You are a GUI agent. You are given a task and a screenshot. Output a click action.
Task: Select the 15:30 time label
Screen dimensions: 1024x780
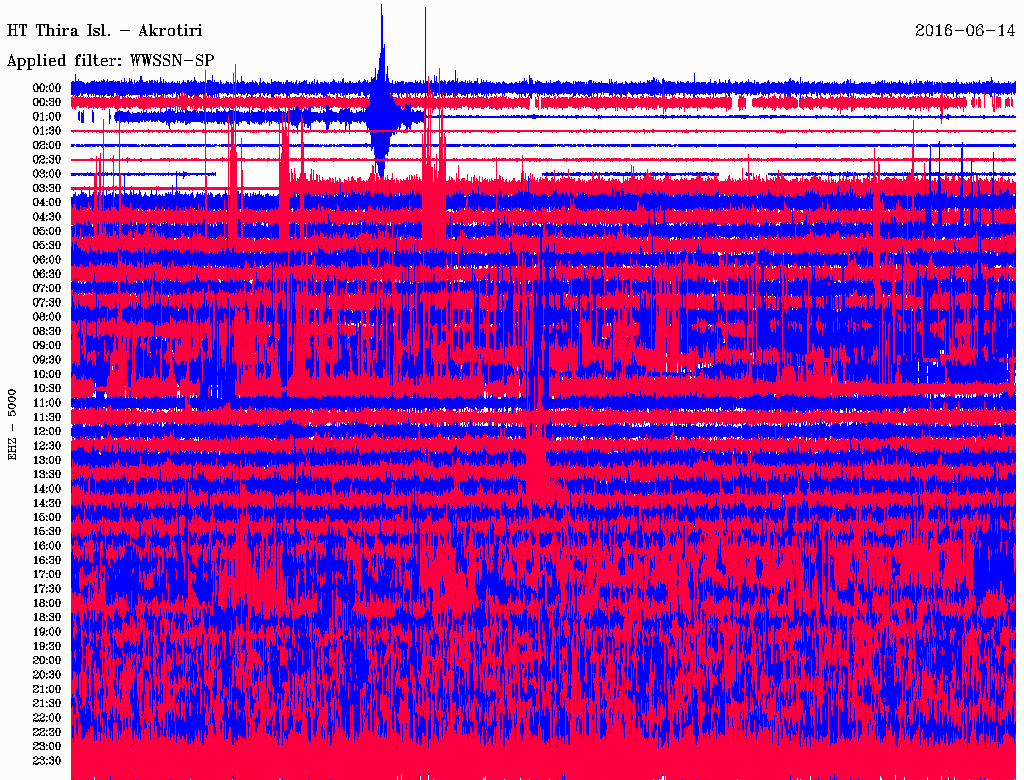click(x=47, y=532)
